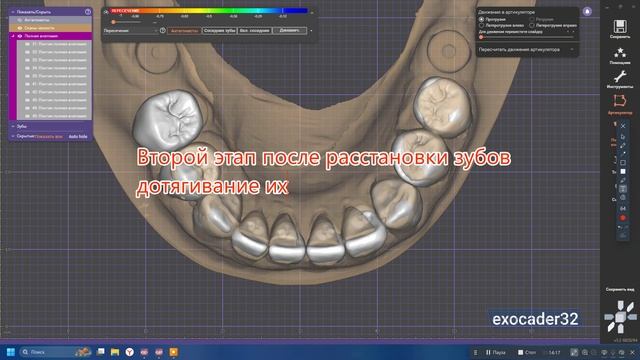
Task: Select the filled white square tool in the annotation toolbar
Action: pos(623,171)
